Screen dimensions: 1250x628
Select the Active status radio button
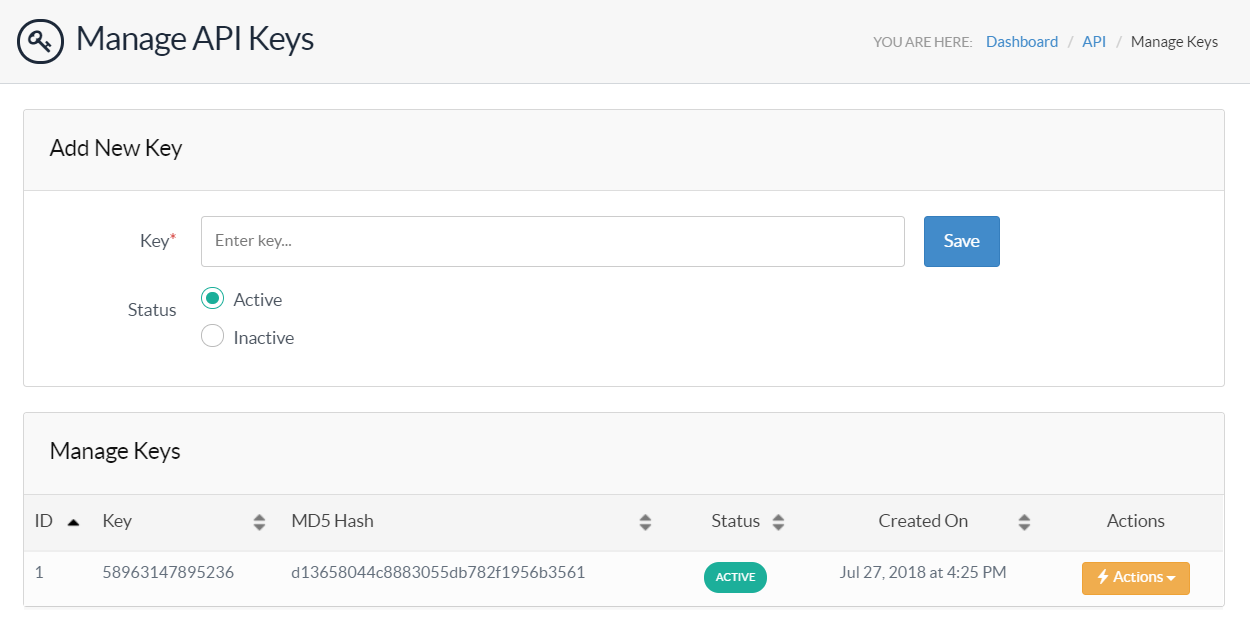pyautogui.click(x=212, y=299)
